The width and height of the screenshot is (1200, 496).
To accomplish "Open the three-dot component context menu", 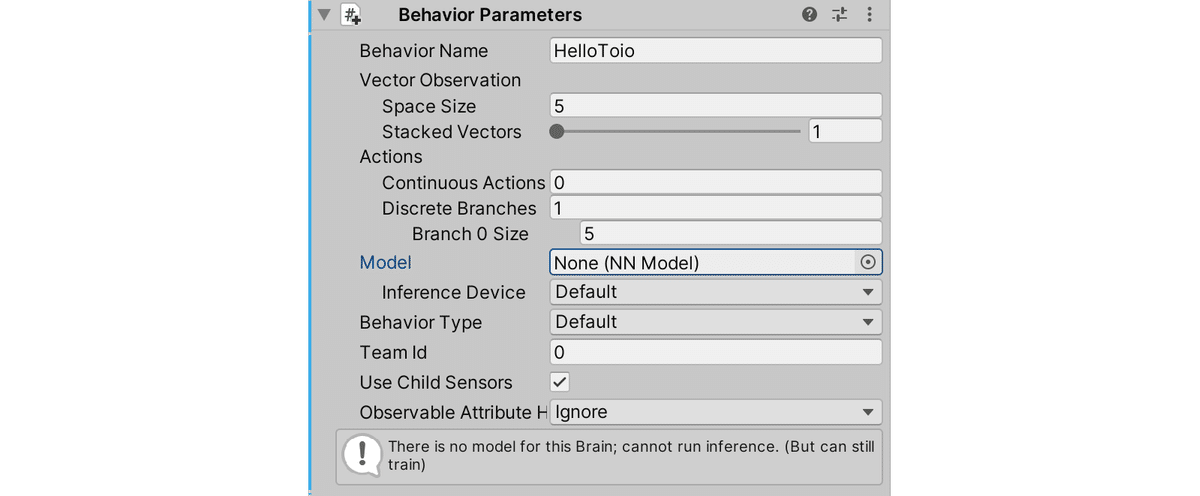I will coord(869,15).
